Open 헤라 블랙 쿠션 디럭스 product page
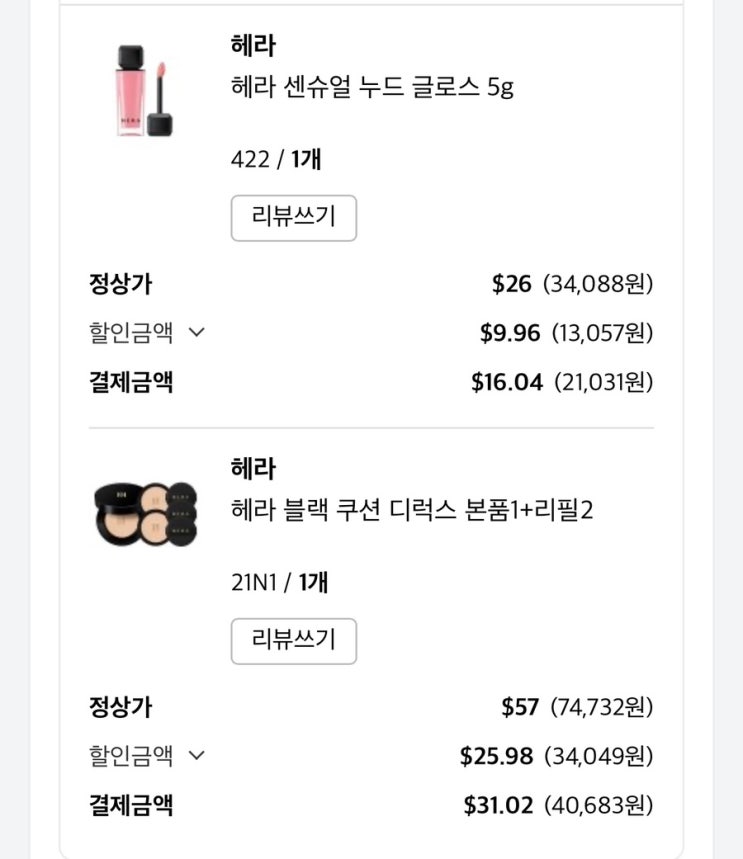 click(x=411, y=511)
